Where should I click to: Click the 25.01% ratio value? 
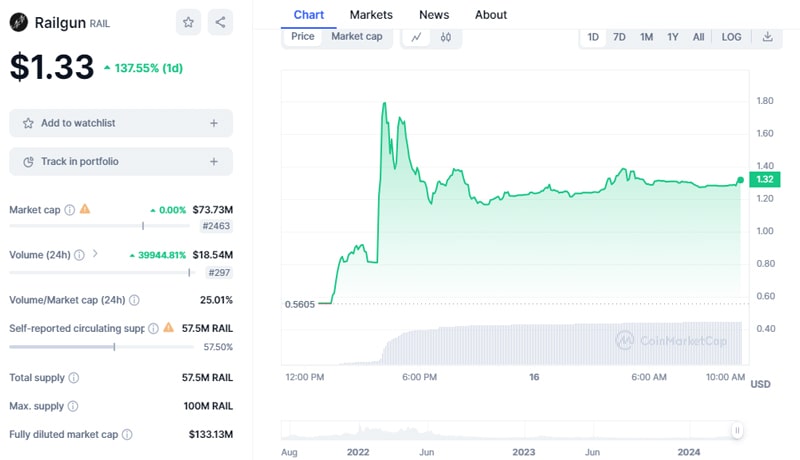[216, 300]
